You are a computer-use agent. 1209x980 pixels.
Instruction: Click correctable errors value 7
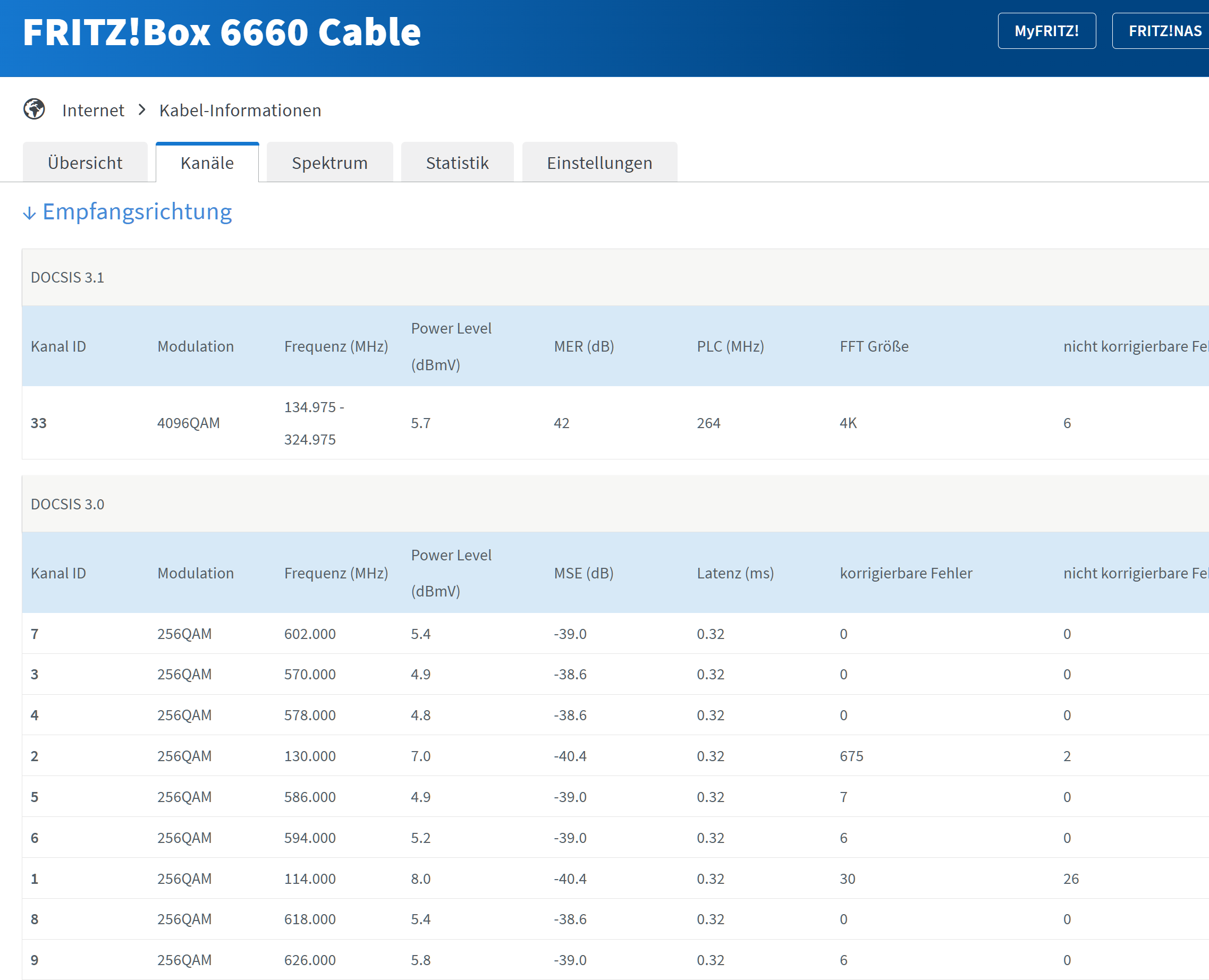tap(844, 797)
